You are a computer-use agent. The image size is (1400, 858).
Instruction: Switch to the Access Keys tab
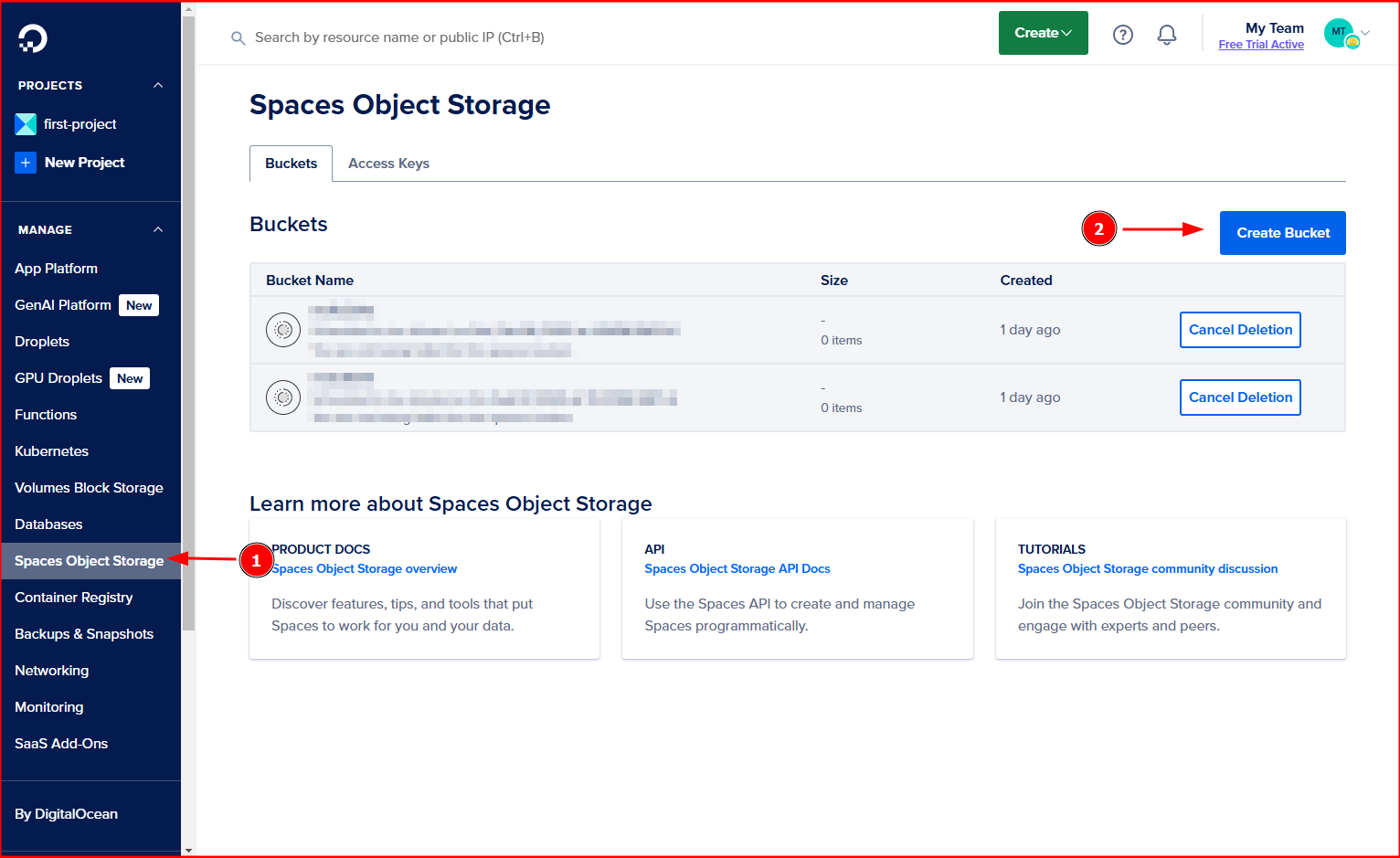coord(388,164)
